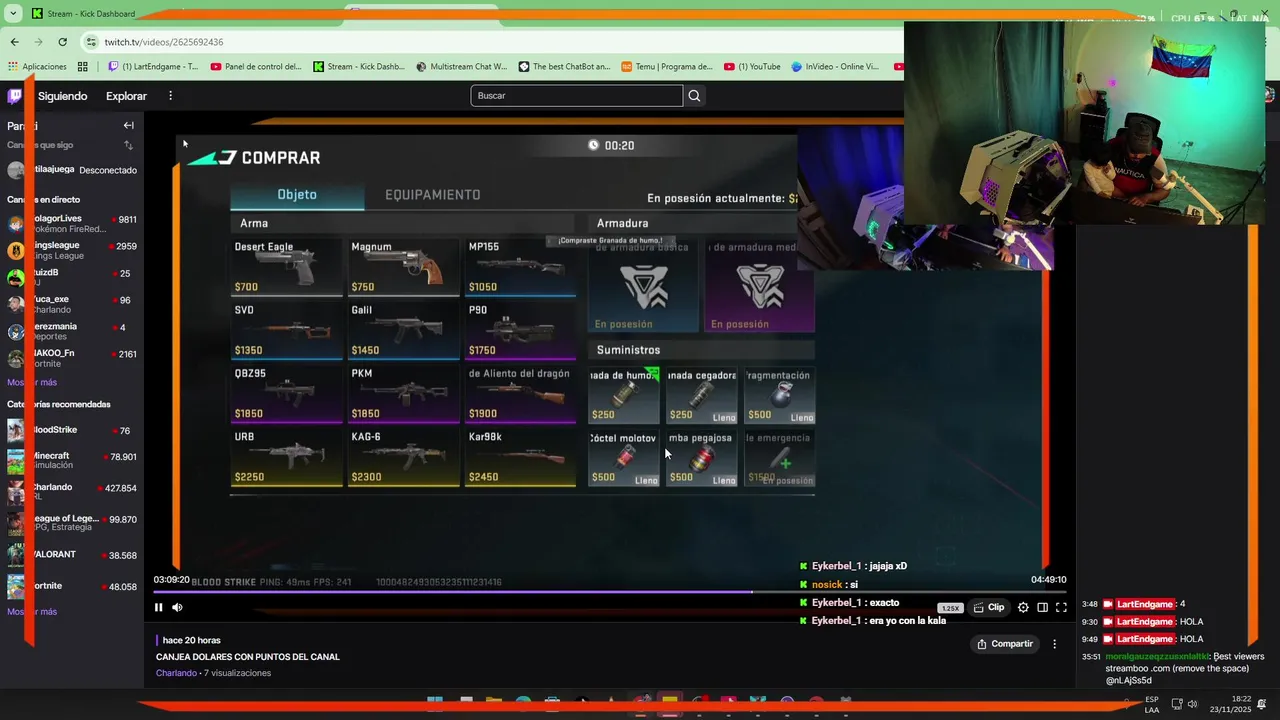Switch to the EQUIPAMIENTO shop tab
This screenshot has height=720, width=1280.
(433, 195)
